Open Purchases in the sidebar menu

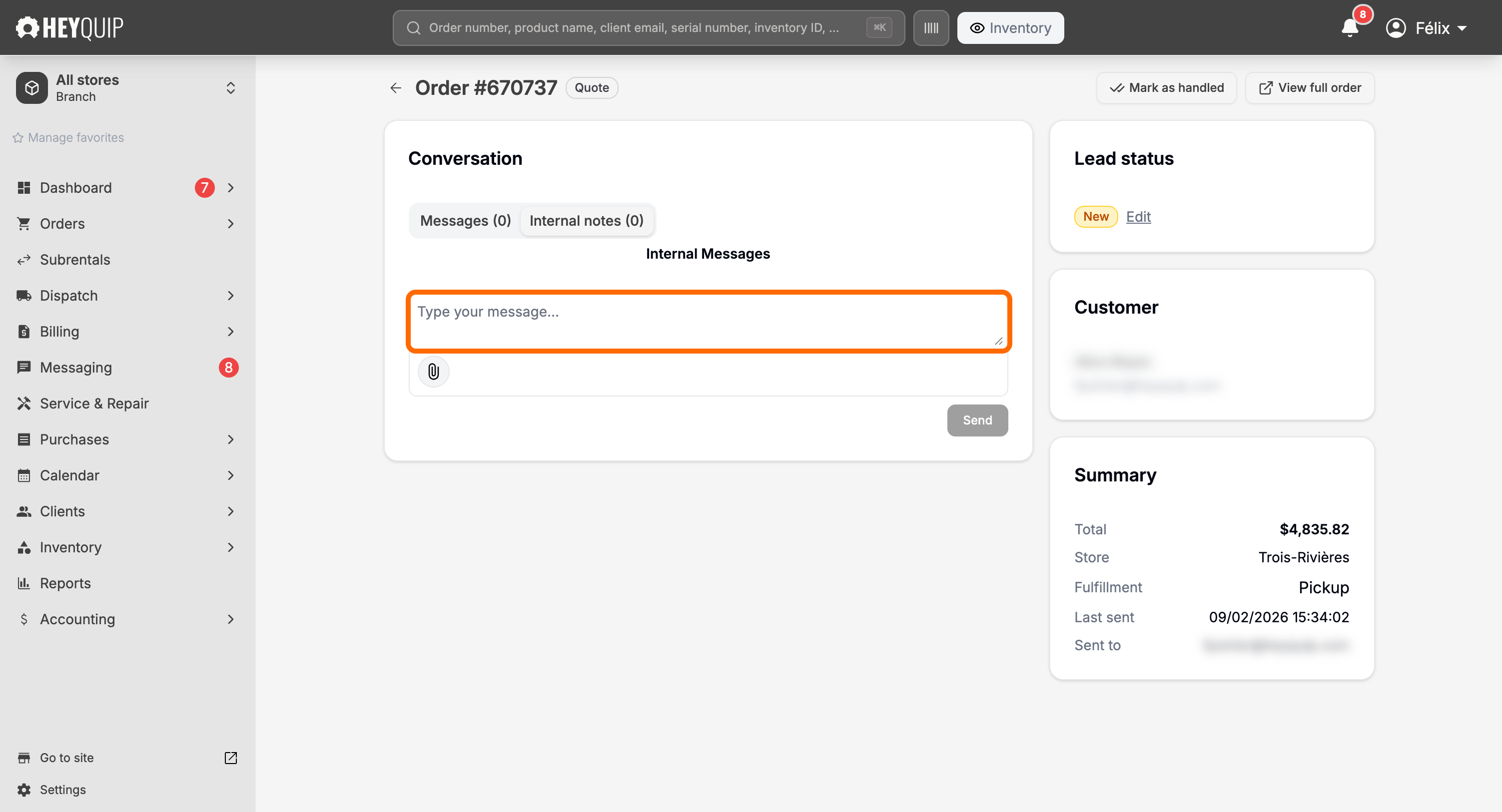click(x=127, y=439)
